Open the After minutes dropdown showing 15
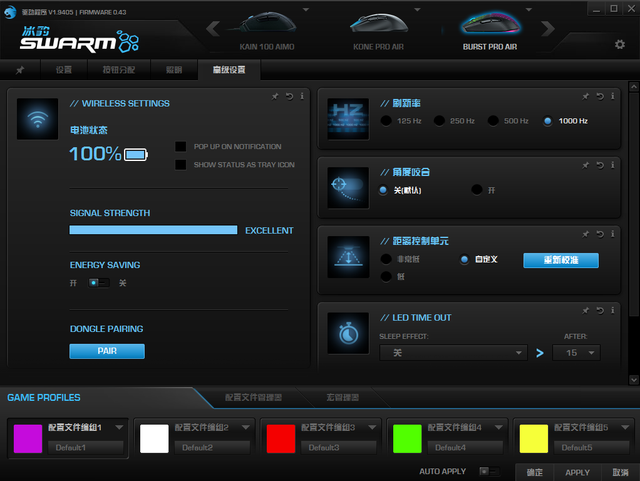 click(576, 353)
